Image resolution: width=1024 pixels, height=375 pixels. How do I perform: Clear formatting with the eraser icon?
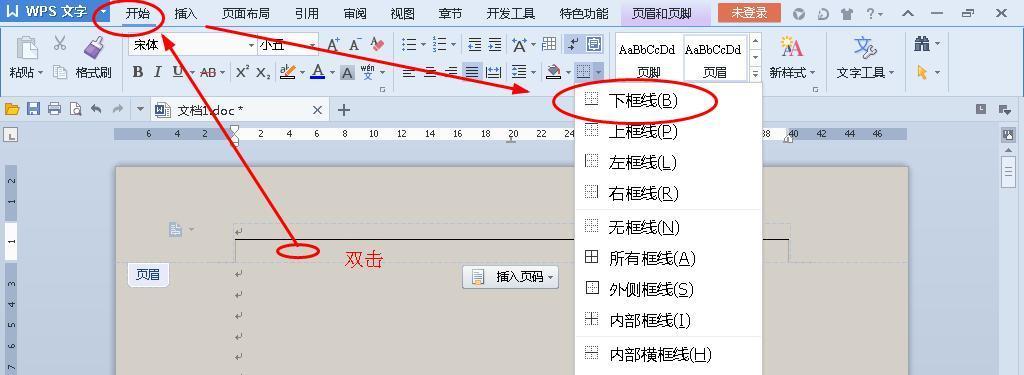[x=377, y=44]
